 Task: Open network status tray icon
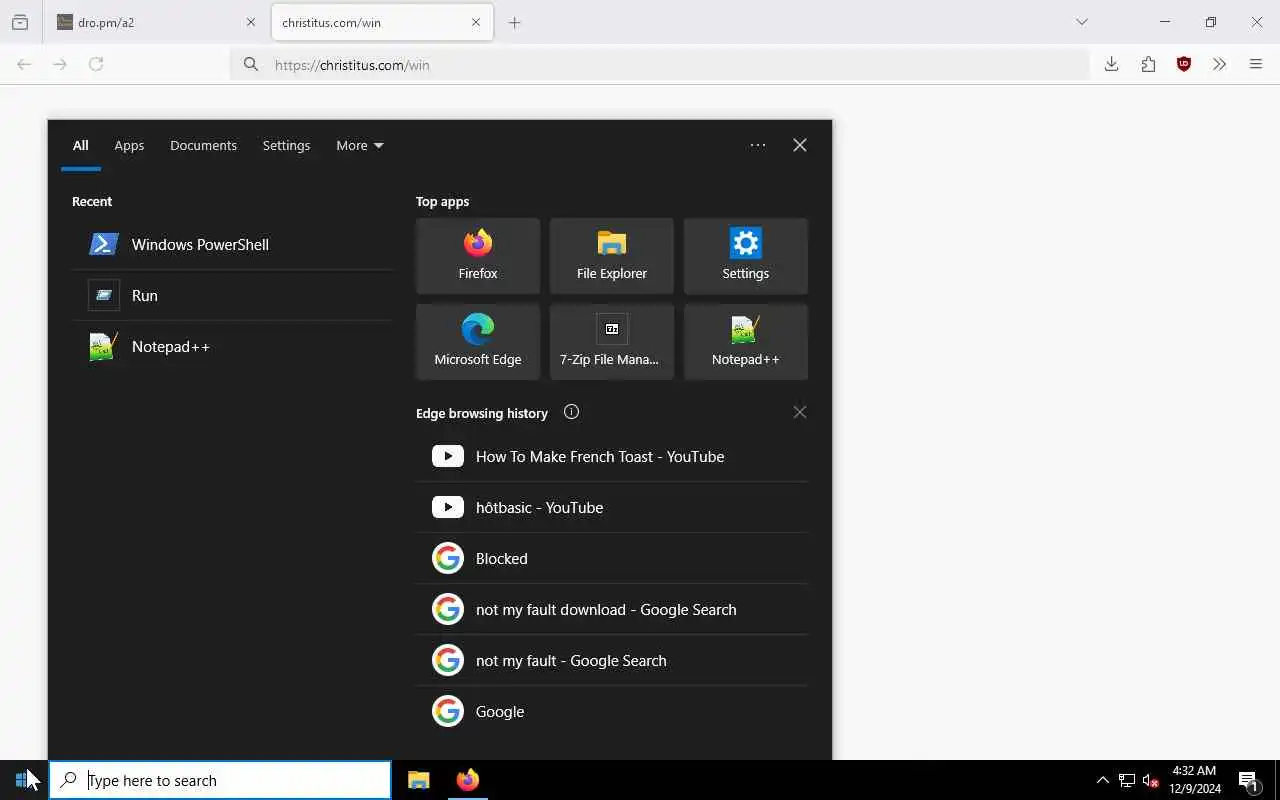pos(1126,780)
